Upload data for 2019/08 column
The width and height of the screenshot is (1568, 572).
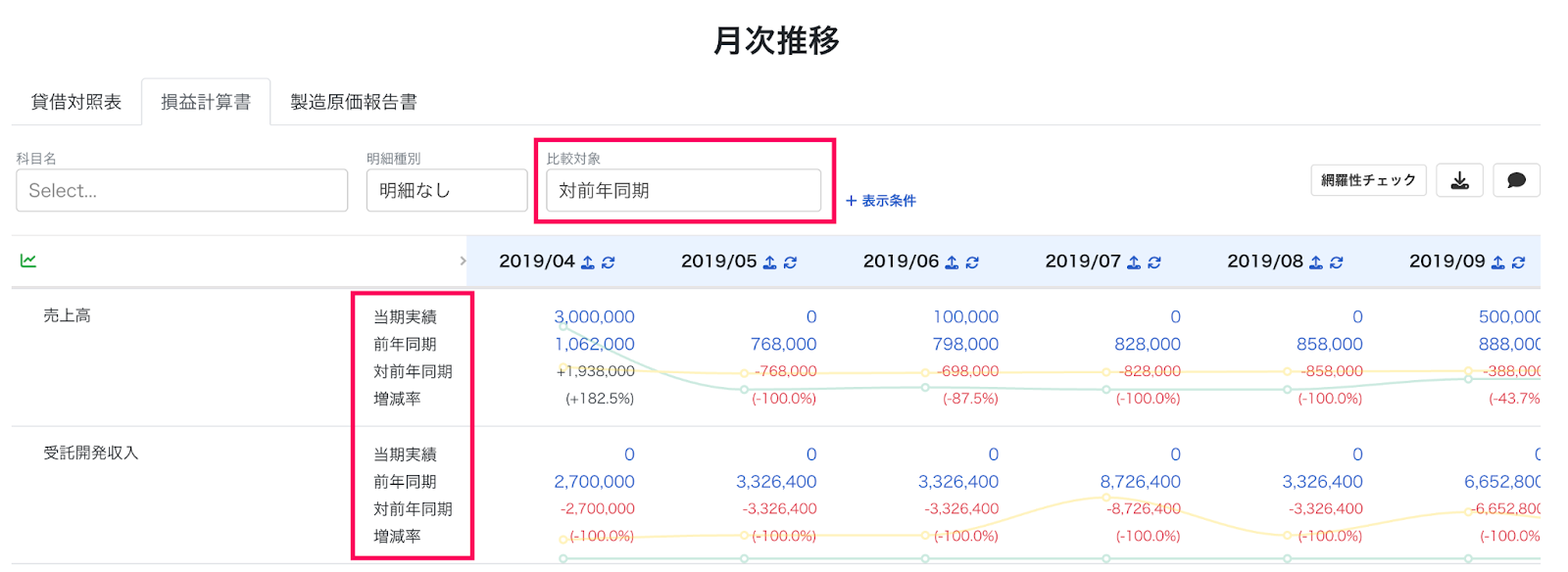[1316, 262]
